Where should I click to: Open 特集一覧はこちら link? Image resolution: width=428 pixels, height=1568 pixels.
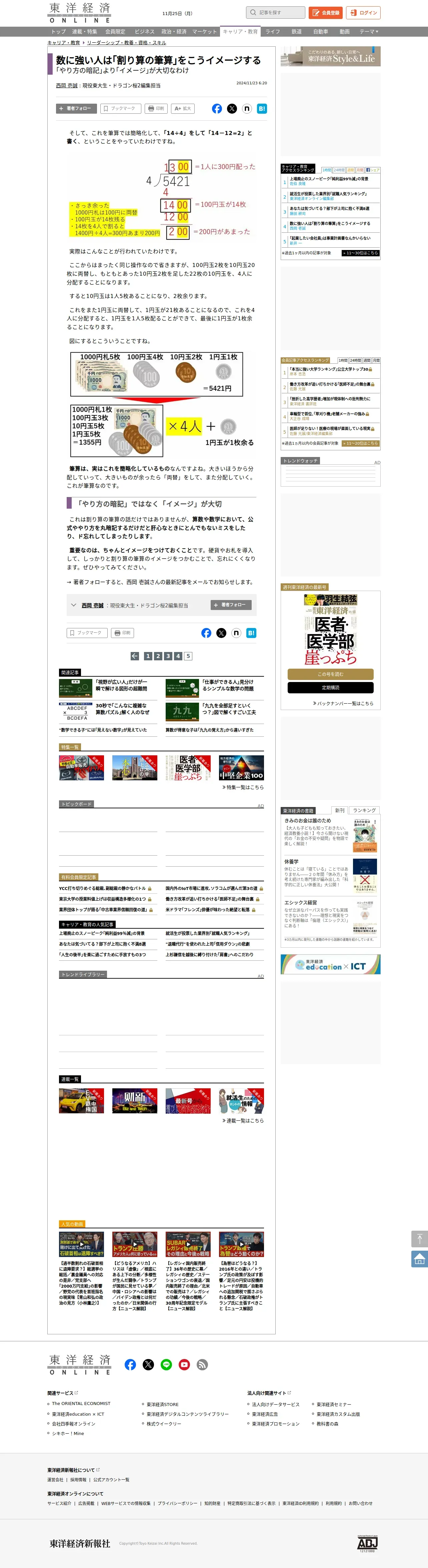[243, 787]
